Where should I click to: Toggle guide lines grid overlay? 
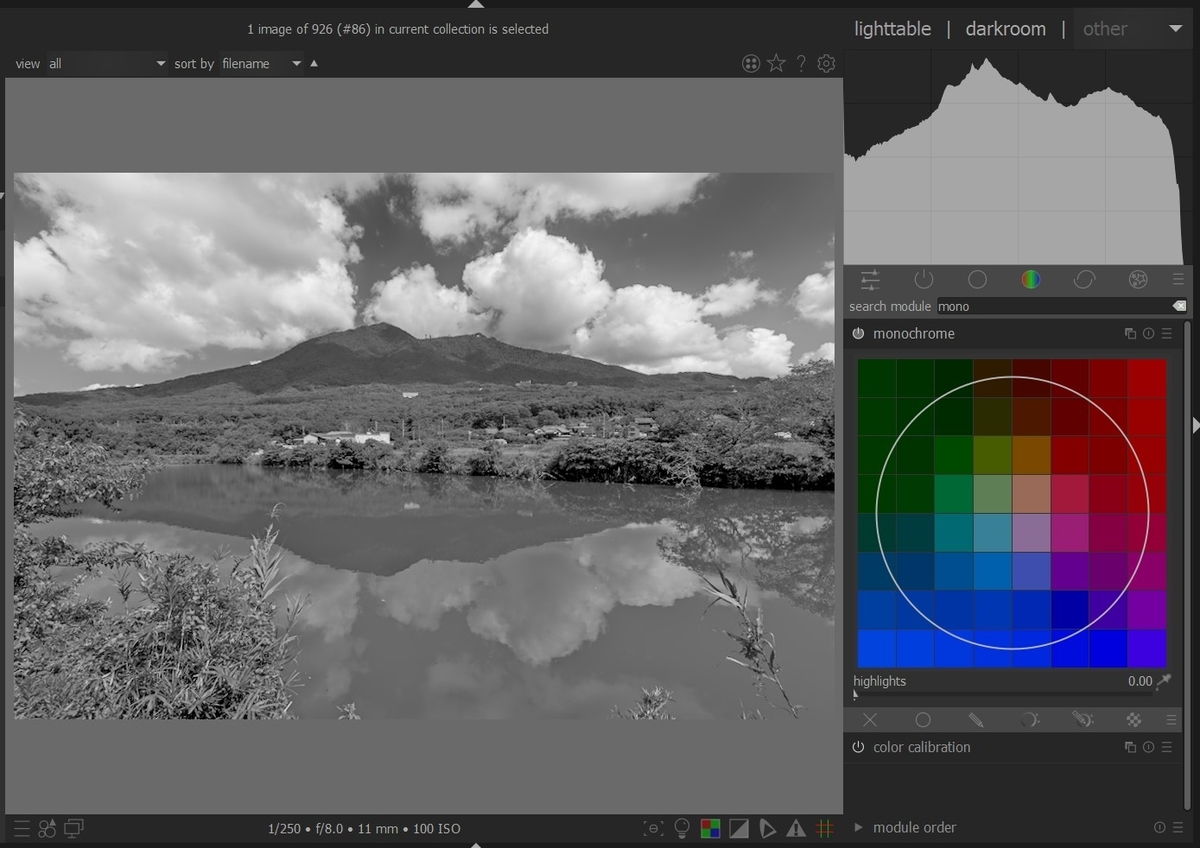(x=825, y=828)
